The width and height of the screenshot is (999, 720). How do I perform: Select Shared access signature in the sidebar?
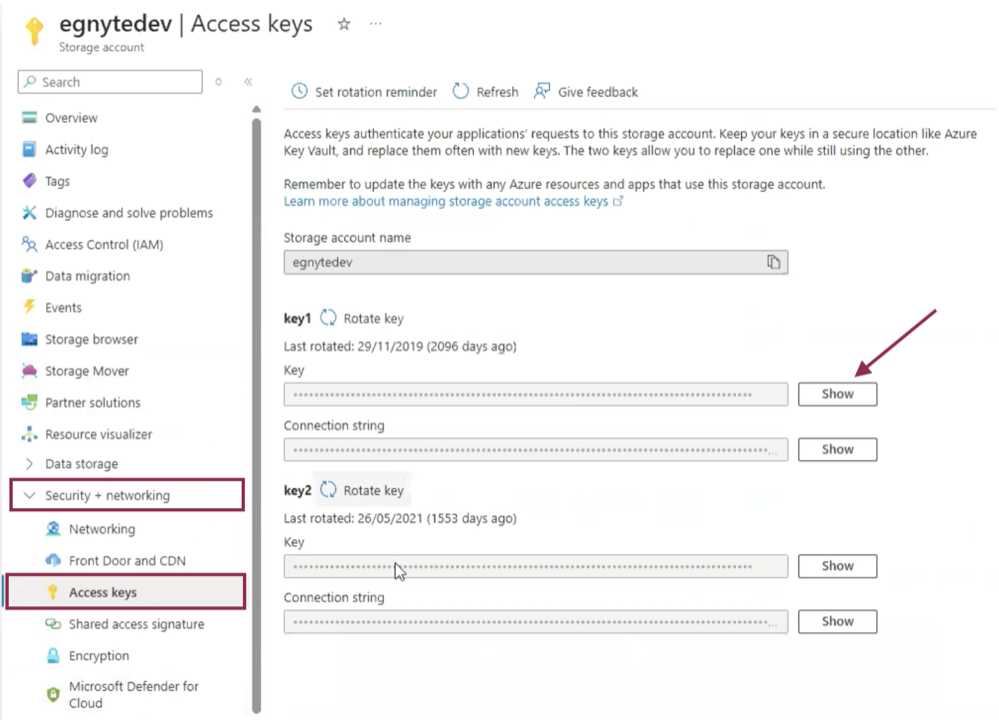[x=137, y=623]
